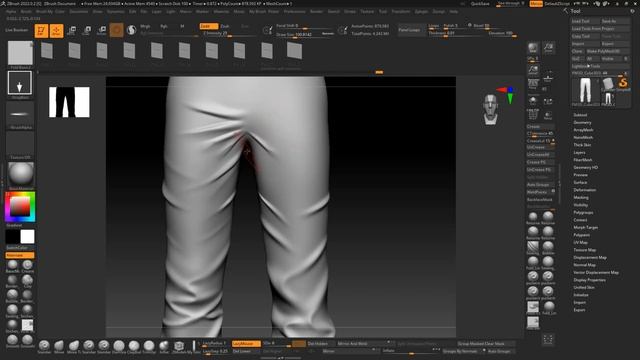Image resolution: width=640 pixels, height=360 pixels.
Task: Open the stroke type selector
Action: point(20,83)
